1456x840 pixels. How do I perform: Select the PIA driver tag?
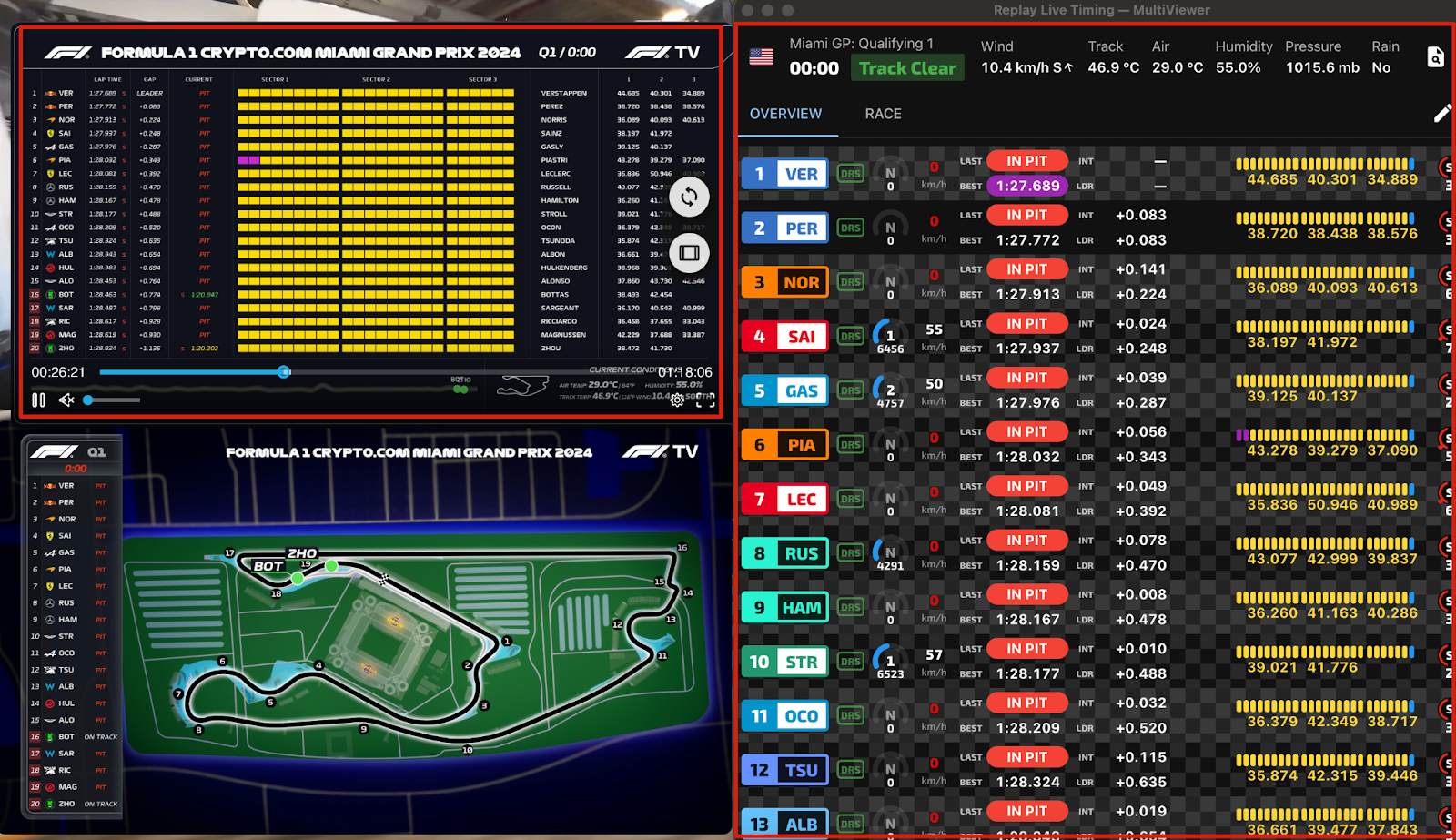784,445
